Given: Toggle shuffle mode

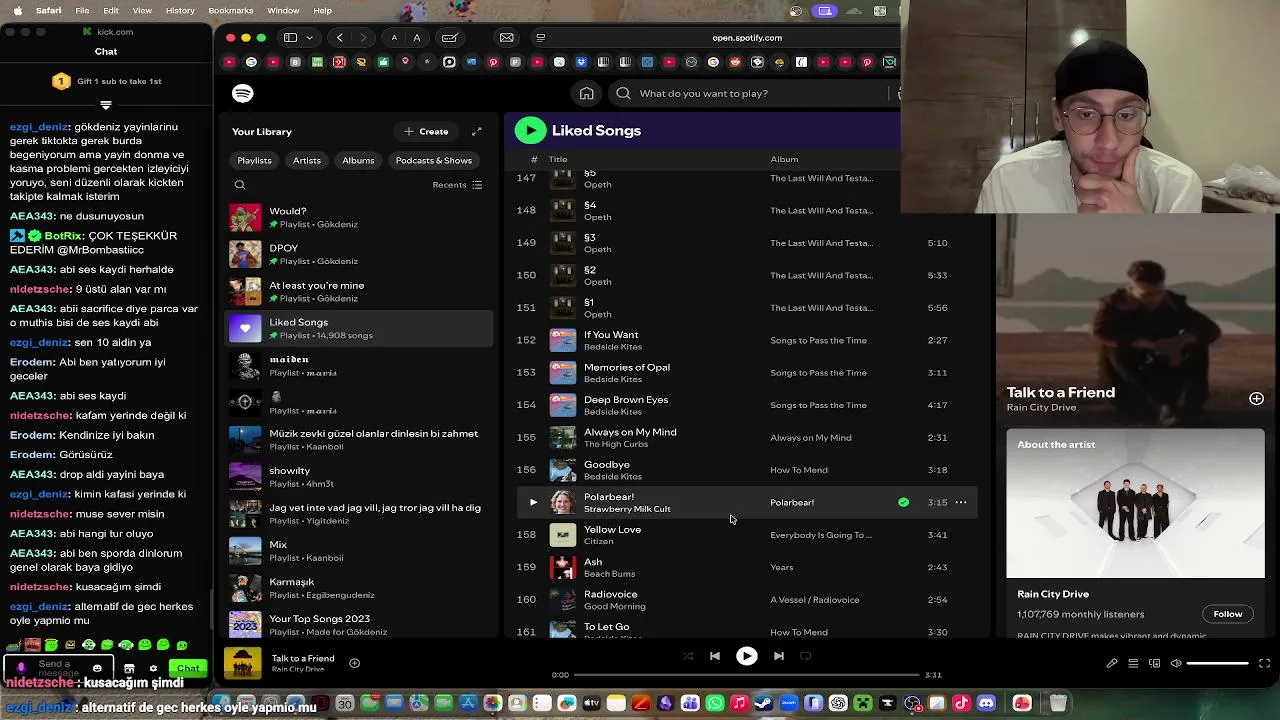Looking at the screenshot, I should pos(688,656).
